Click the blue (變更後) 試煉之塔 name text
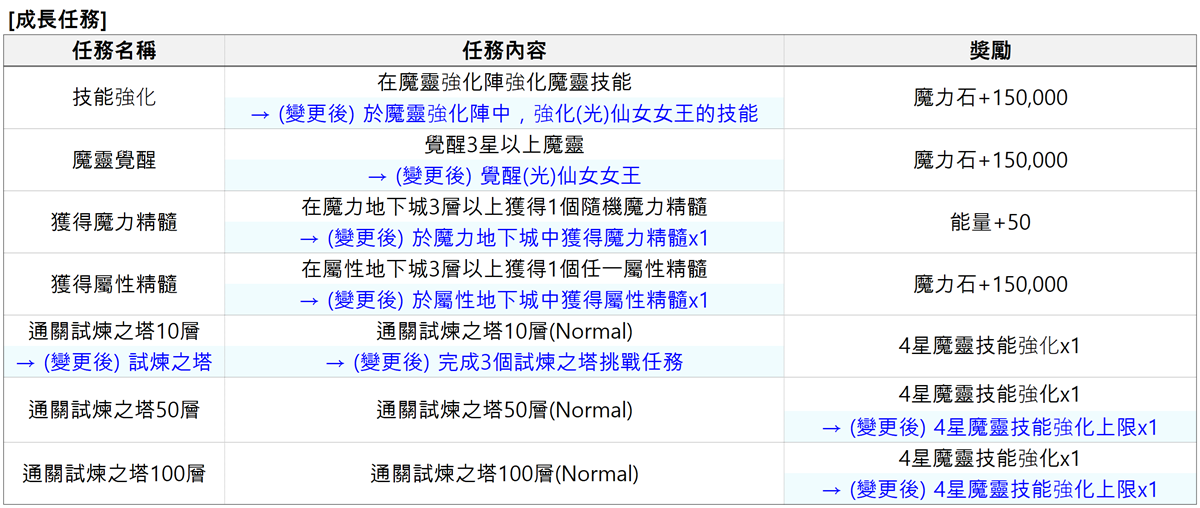 click(114, 362)
